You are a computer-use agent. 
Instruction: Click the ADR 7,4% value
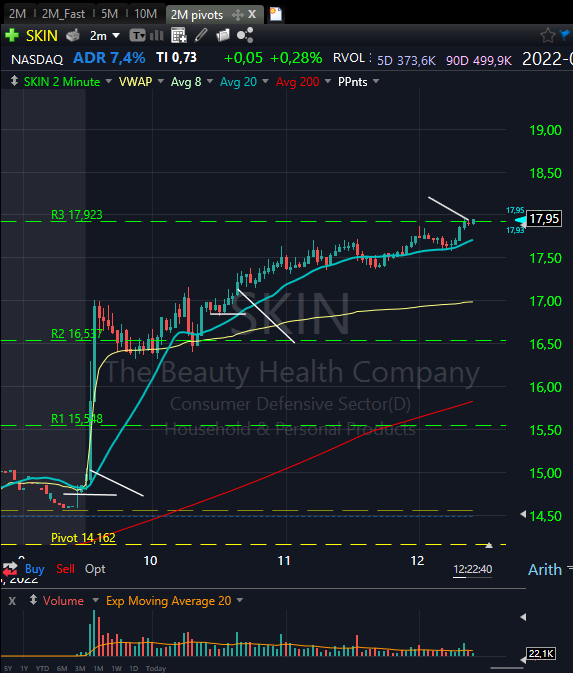pos(109,58)
